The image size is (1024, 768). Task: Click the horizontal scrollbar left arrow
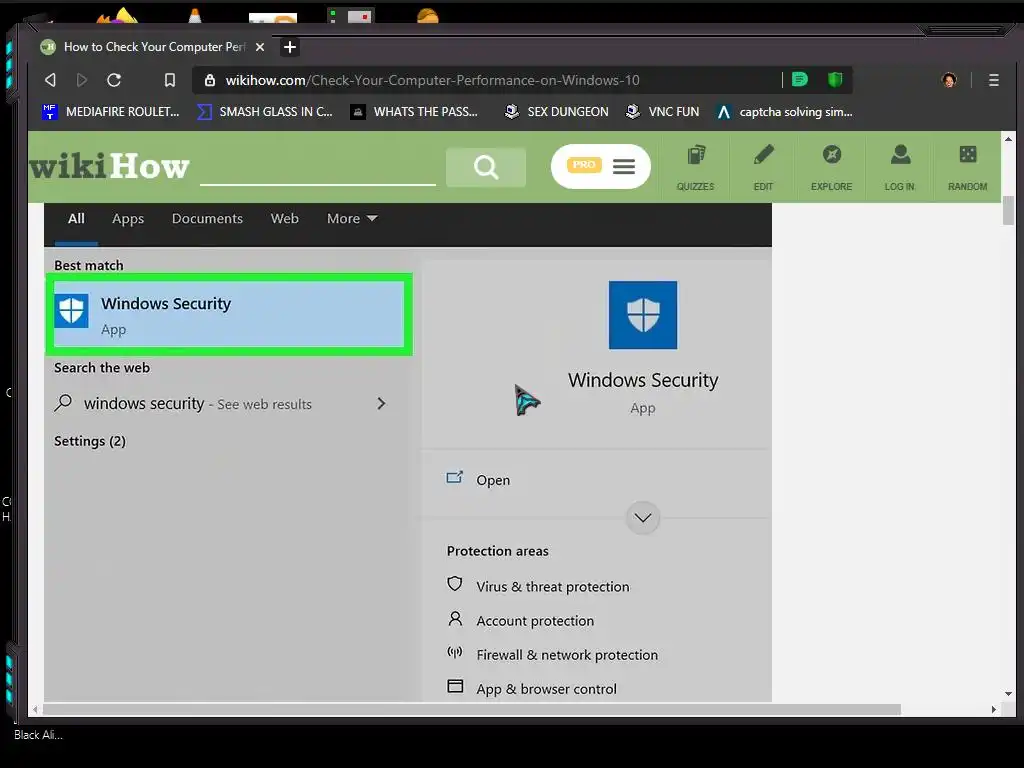[35, 709]
